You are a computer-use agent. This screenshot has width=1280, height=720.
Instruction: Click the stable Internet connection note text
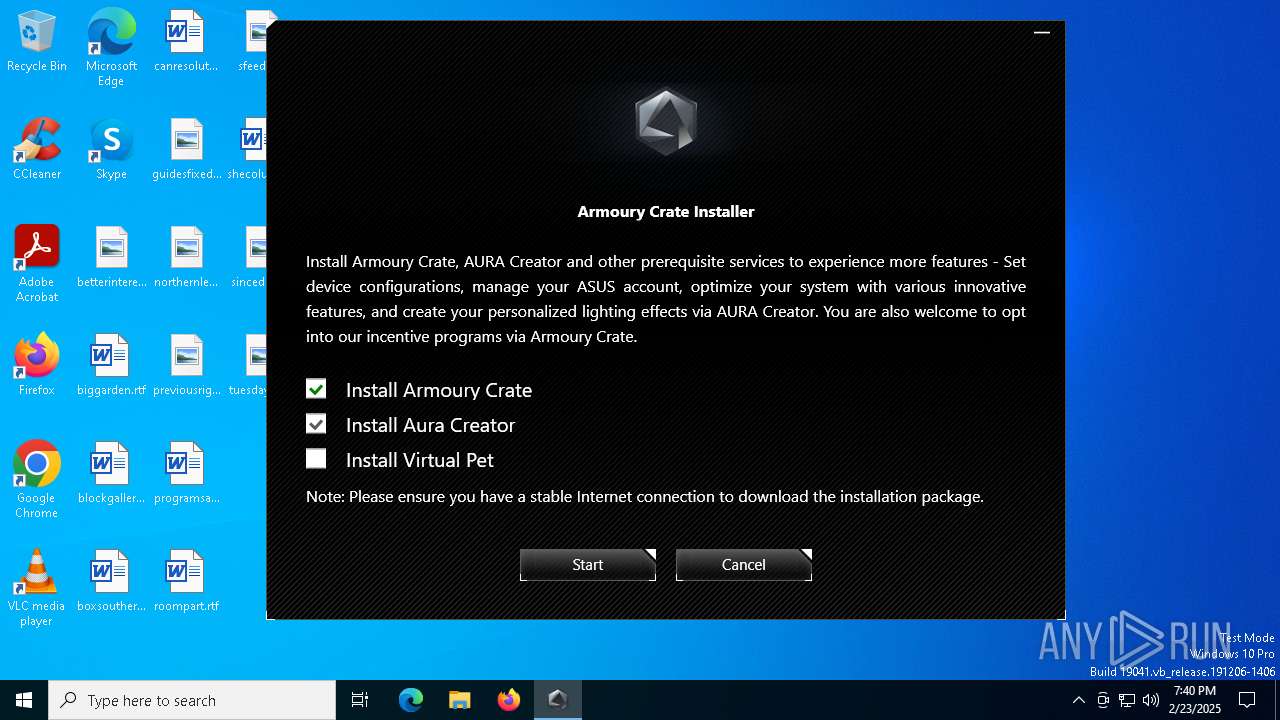[x=645, y=496]
